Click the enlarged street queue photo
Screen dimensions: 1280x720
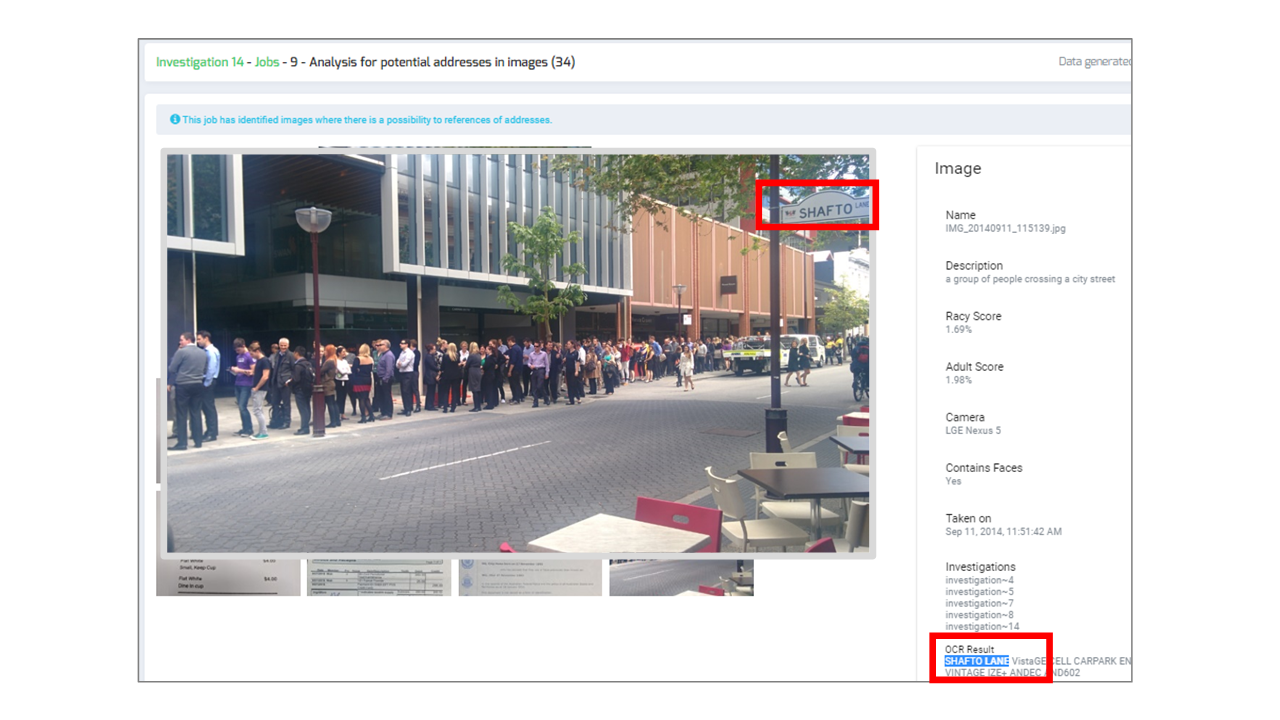point(518,353)
